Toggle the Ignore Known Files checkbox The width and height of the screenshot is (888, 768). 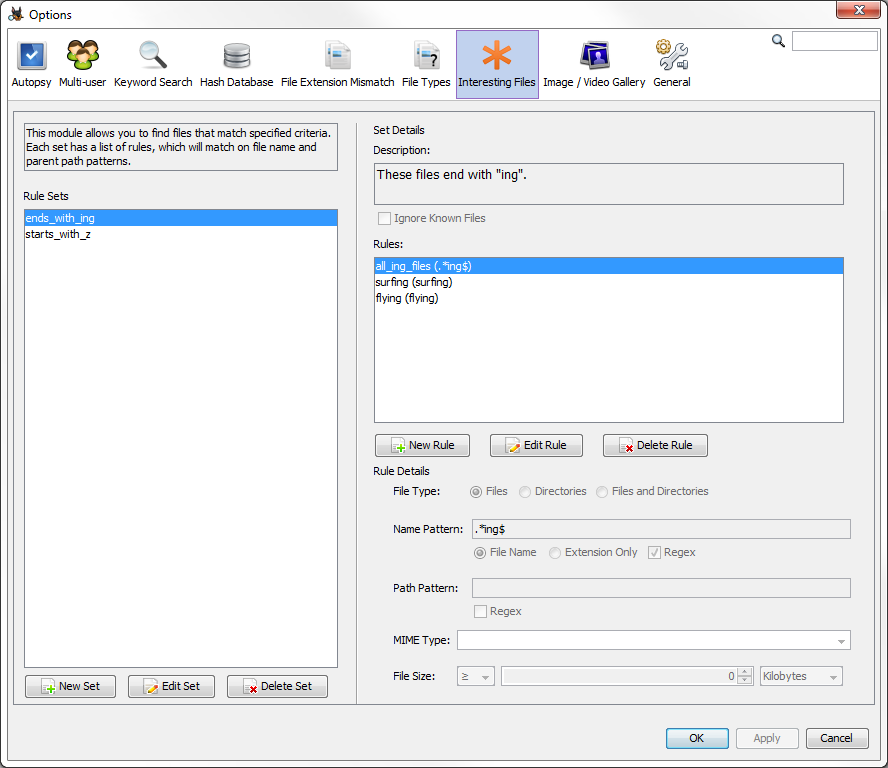(385, 218)
